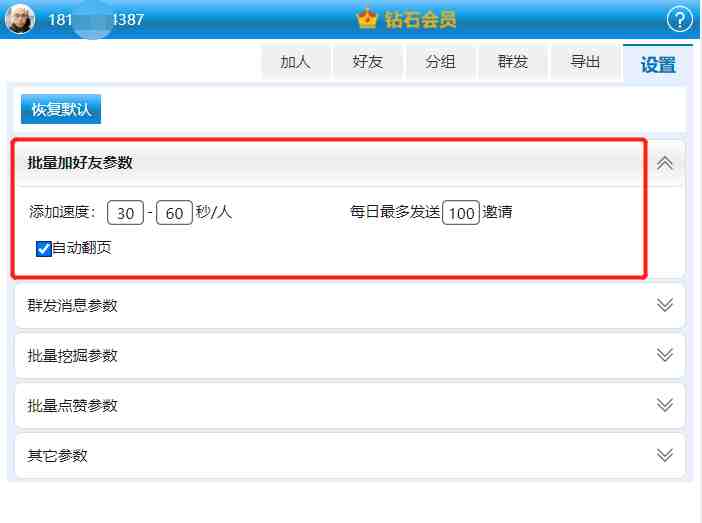The image size is (702, 523).
Task: Select the 设置 tab
Action: coord(658,64)
